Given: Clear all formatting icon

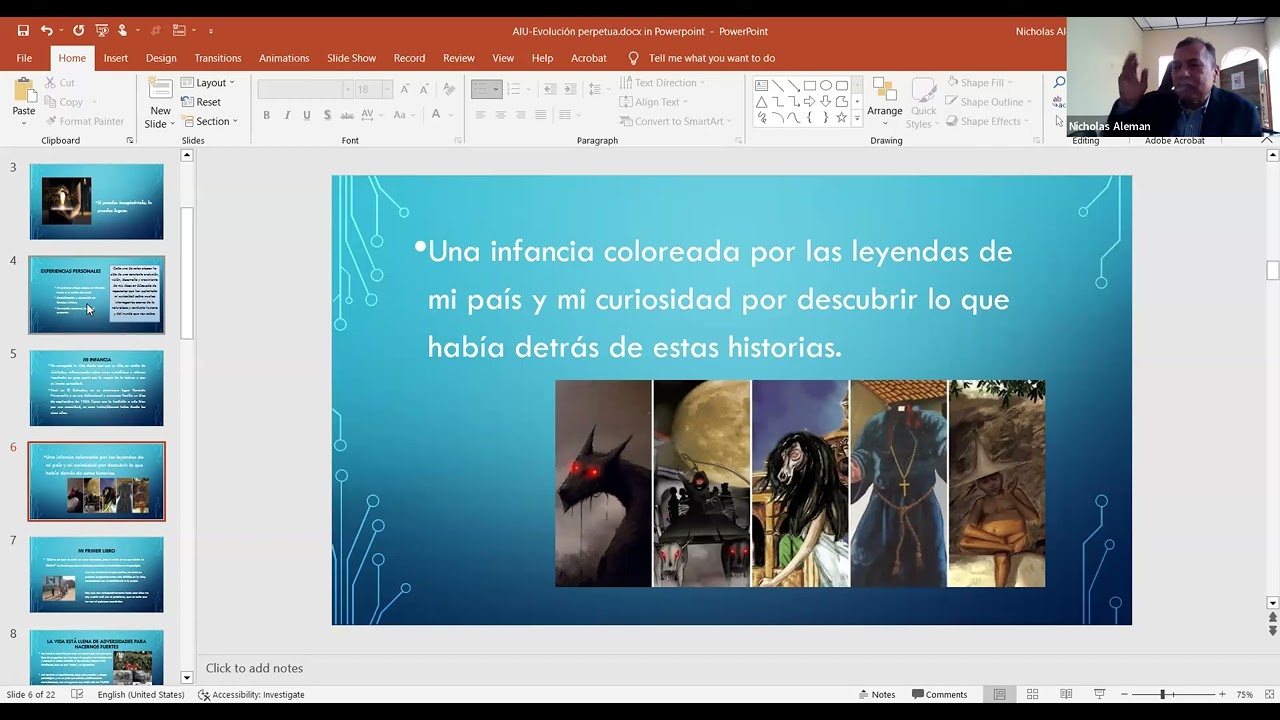Looking at the screenshot, I should [449, 89].
